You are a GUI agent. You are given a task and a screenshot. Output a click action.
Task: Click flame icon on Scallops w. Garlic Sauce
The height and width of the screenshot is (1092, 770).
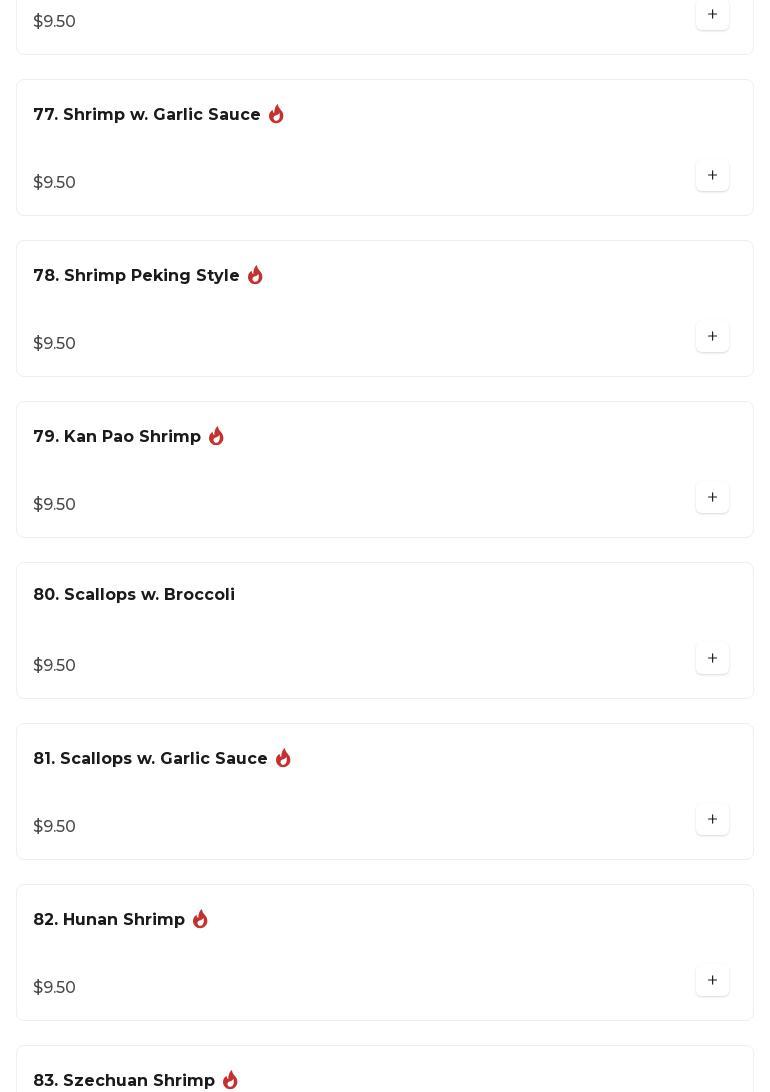pyautogui.click(x=284, y=759)
